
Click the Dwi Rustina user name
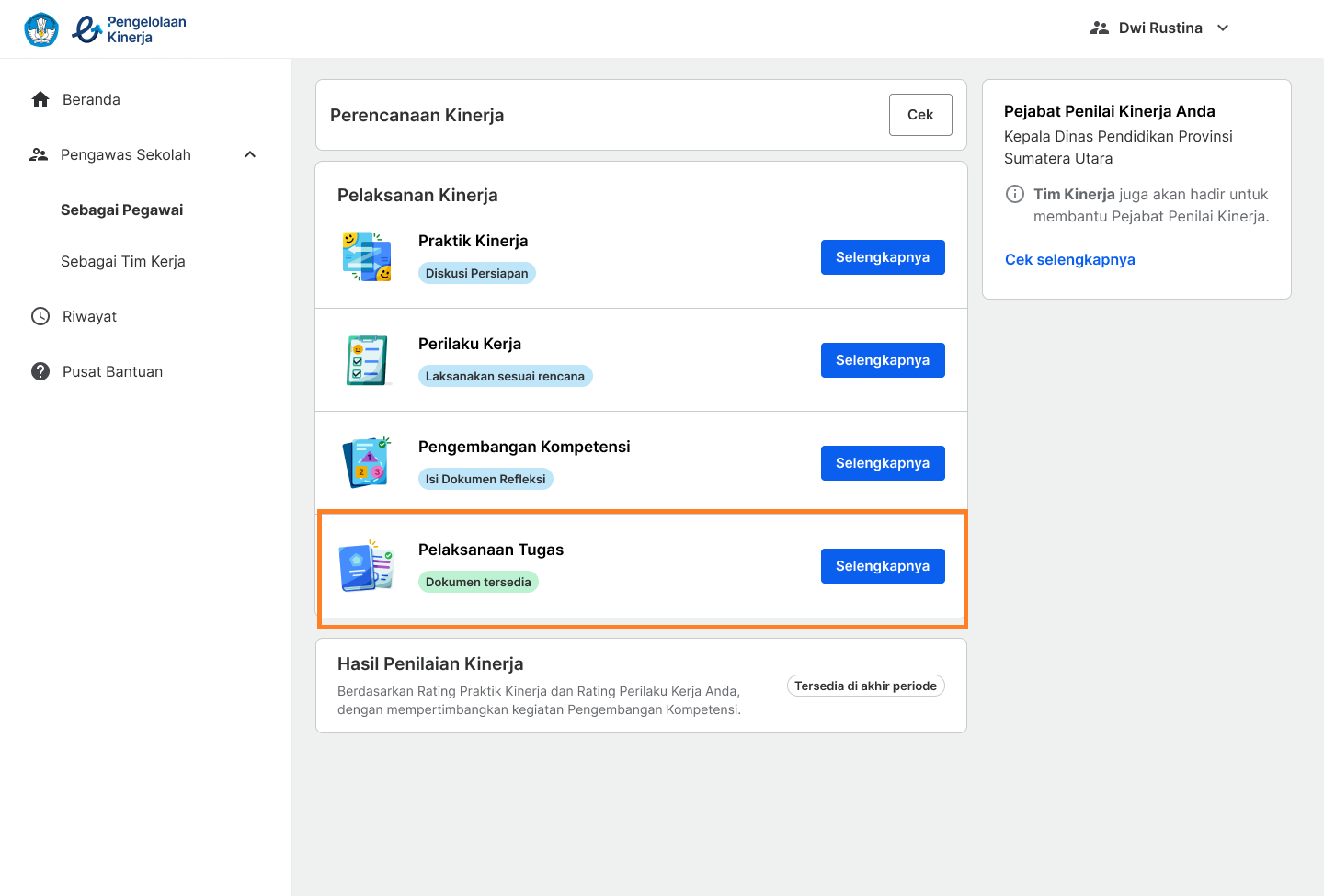[1160, 28]
